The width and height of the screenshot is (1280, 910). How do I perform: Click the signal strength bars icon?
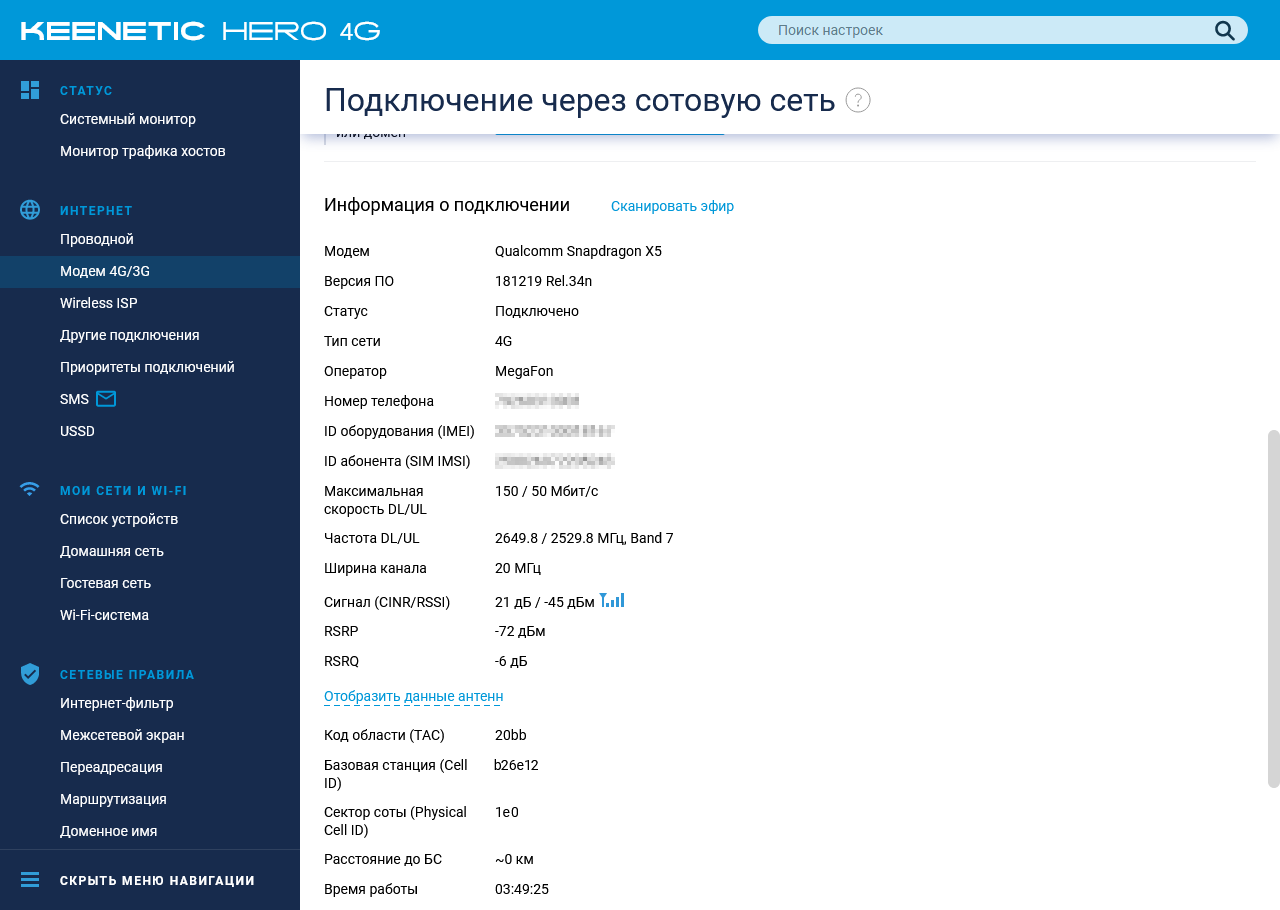[612, 600]
